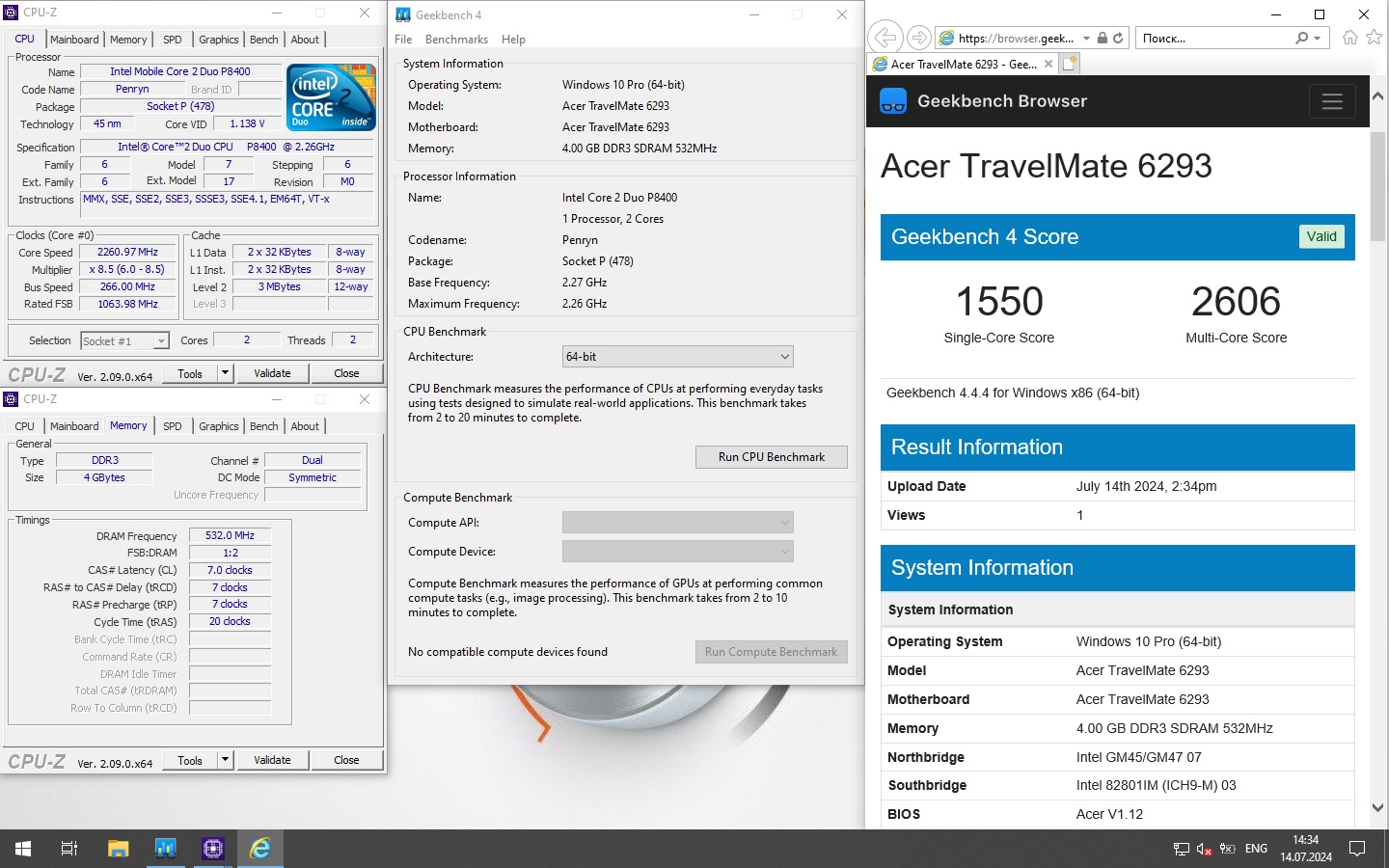Image resolution: width=1389 pixels, height=868 pixels.
Task: Click the search magnifier icon in Internet Explorer
Action: (x=1301, y=38)
